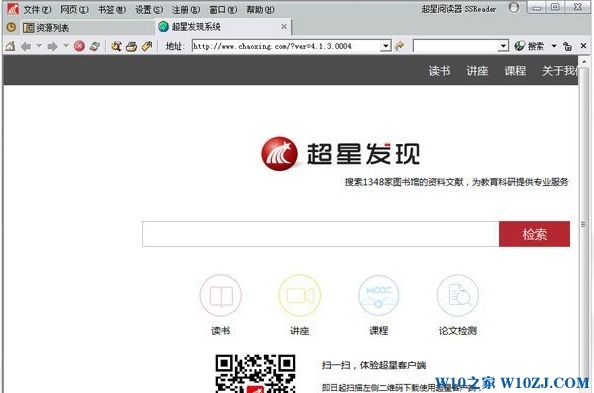Image resolution: width=594 pixels, height=393 pixels.
Task: Open 讲座 in top navigation bar
Action: (x=477, y=70)
